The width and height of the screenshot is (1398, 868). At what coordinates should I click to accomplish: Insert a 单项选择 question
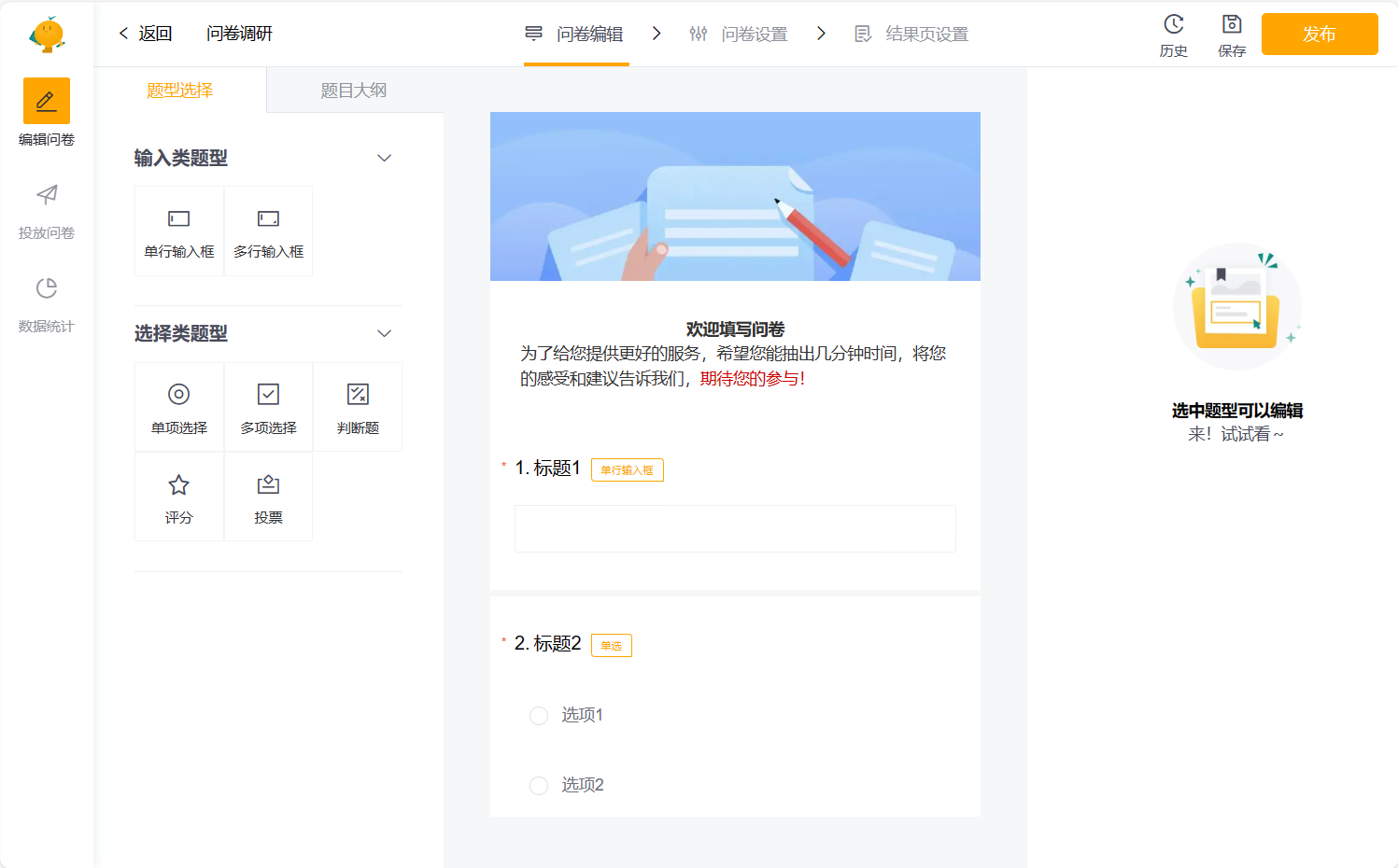(179, 407)
